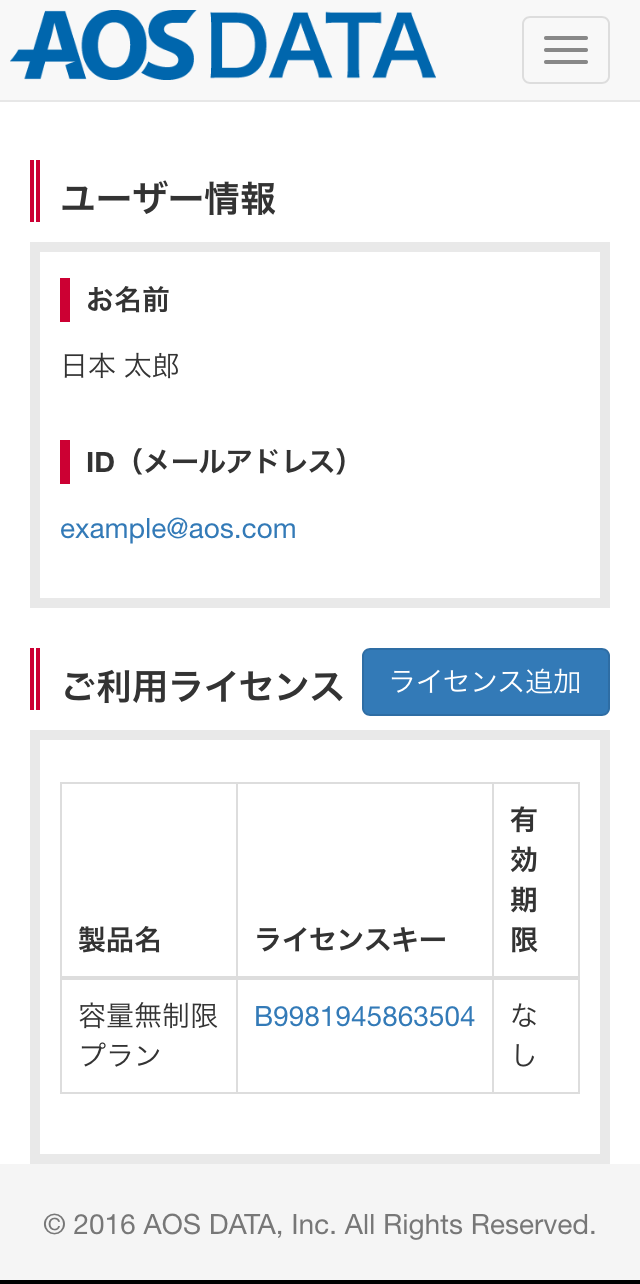This screenshot has height=1284, width=640.
Task: Click red marker beside お名前 label
Action: pos(65,300)
